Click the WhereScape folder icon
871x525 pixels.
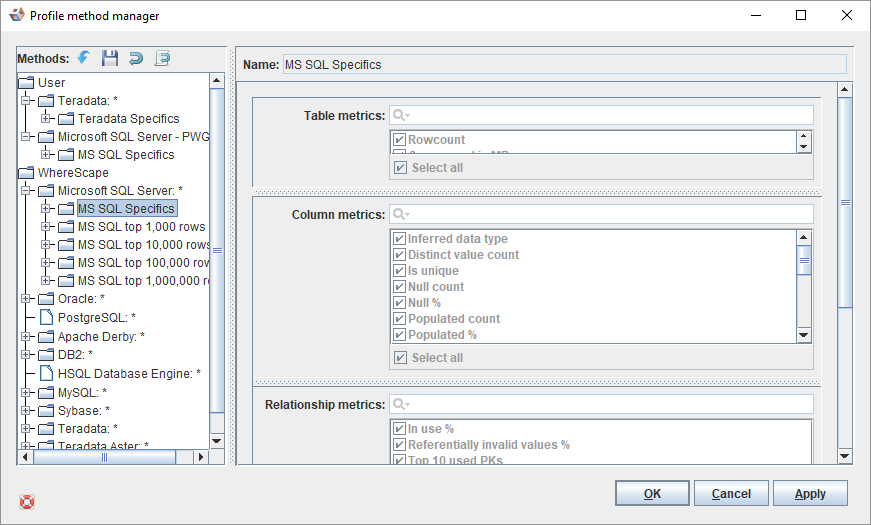(27, 173)
